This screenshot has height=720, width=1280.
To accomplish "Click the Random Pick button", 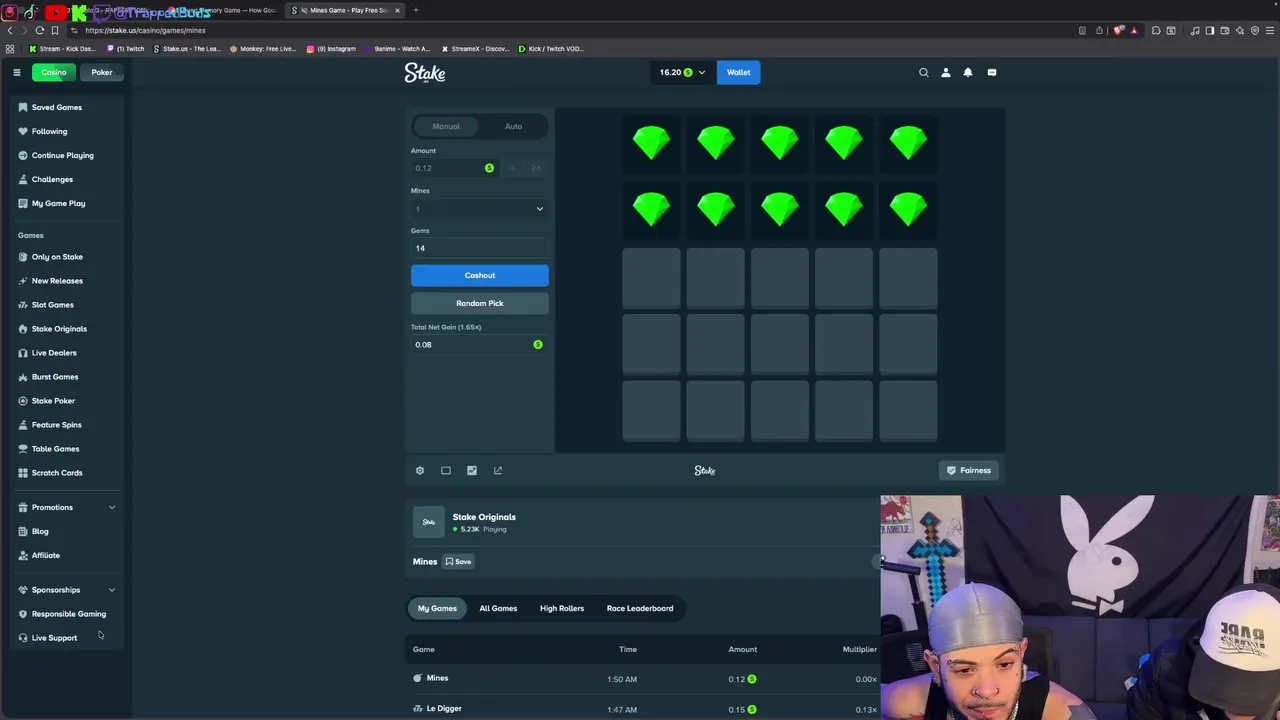I will [x=480, y=303].
